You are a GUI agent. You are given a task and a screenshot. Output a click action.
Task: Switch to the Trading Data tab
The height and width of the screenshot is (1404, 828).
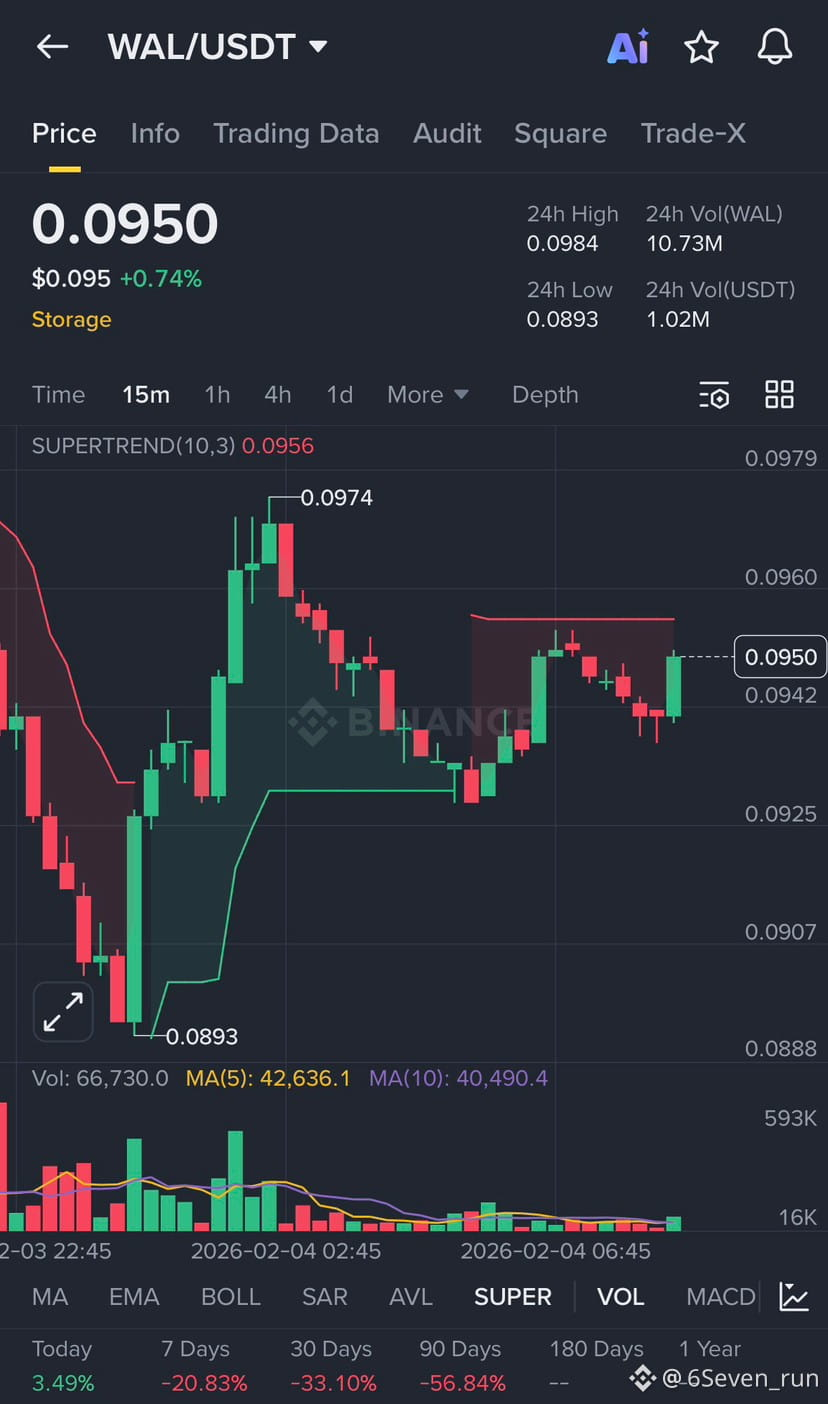(296, 134)
